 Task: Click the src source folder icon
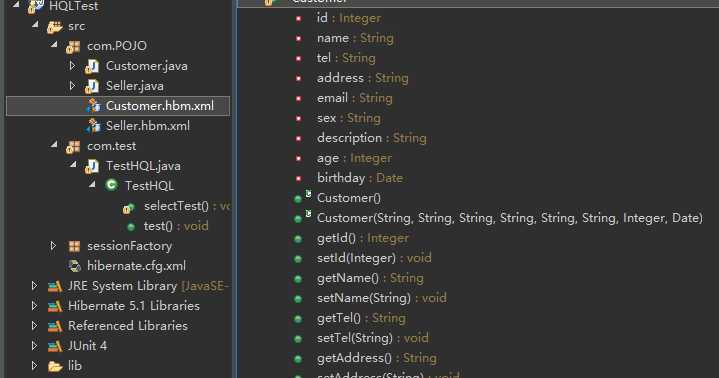[55, 27]
